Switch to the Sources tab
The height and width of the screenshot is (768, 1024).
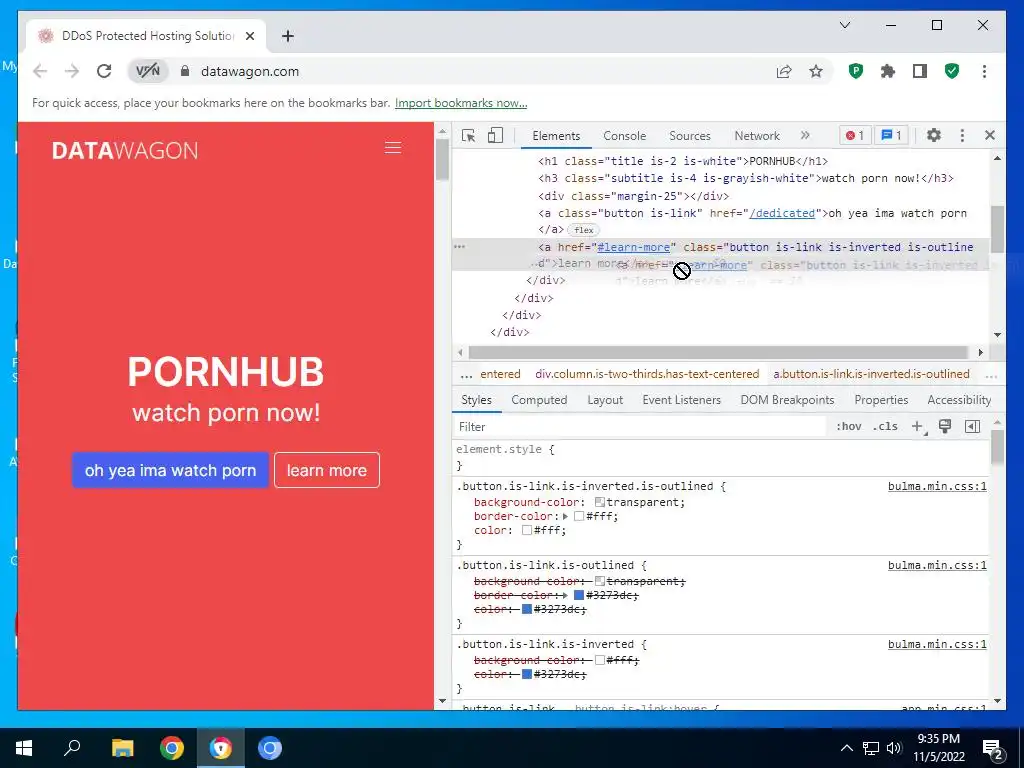(x=690, y=136)
